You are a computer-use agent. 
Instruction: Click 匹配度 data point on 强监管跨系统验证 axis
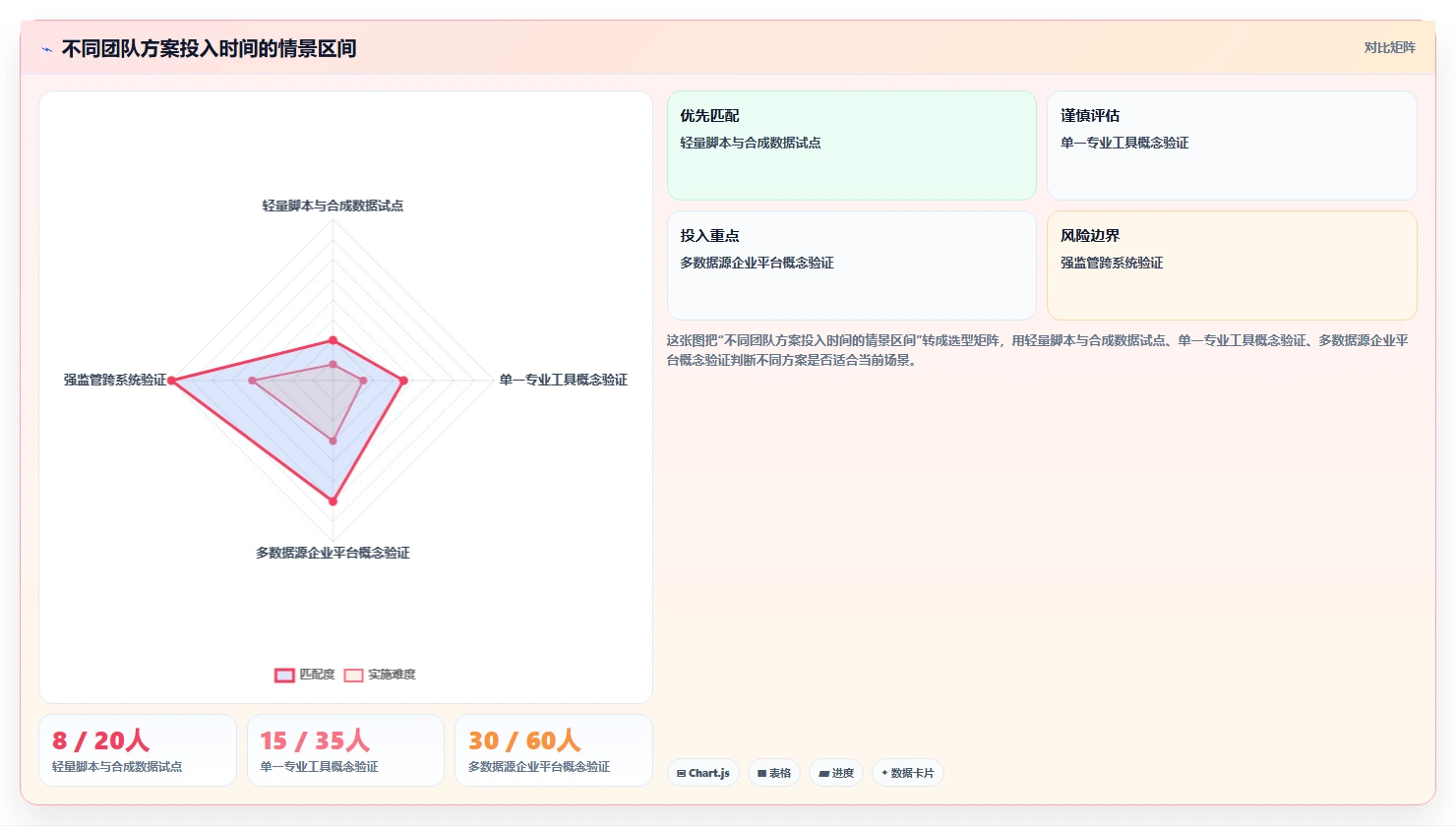[x=172, y=381]
